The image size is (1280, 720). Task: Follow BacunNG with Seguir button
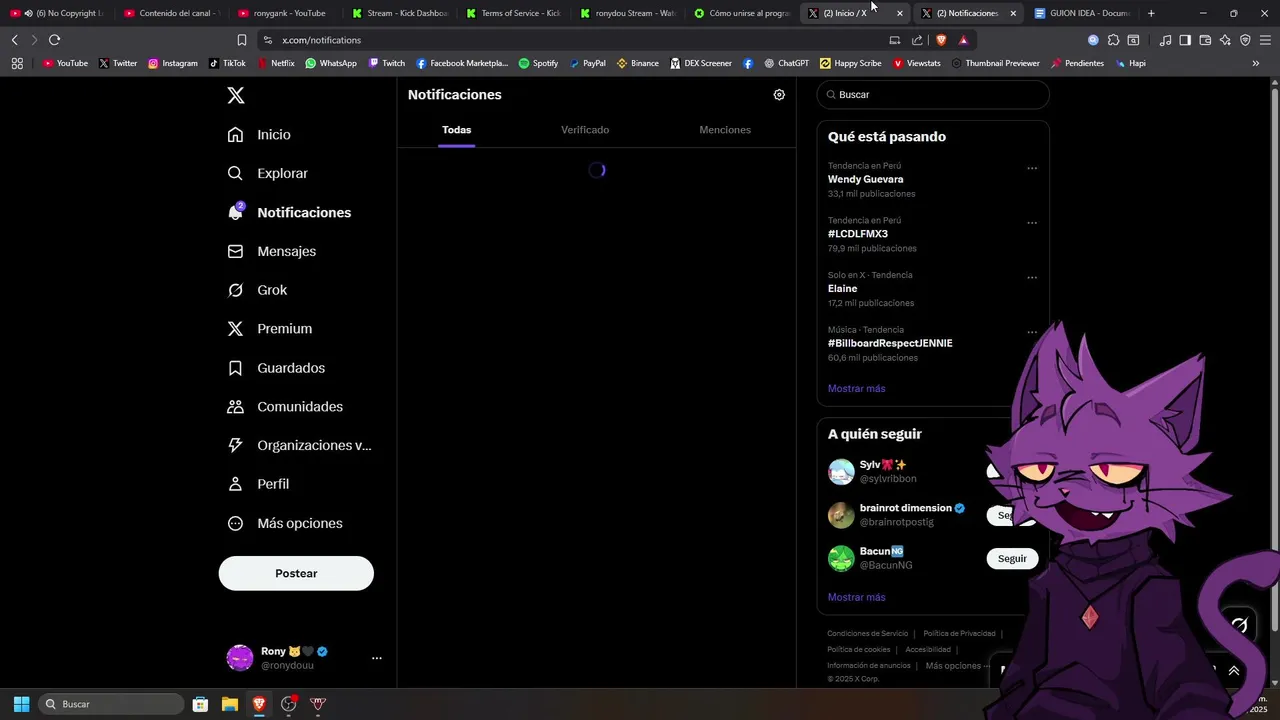1012,558
